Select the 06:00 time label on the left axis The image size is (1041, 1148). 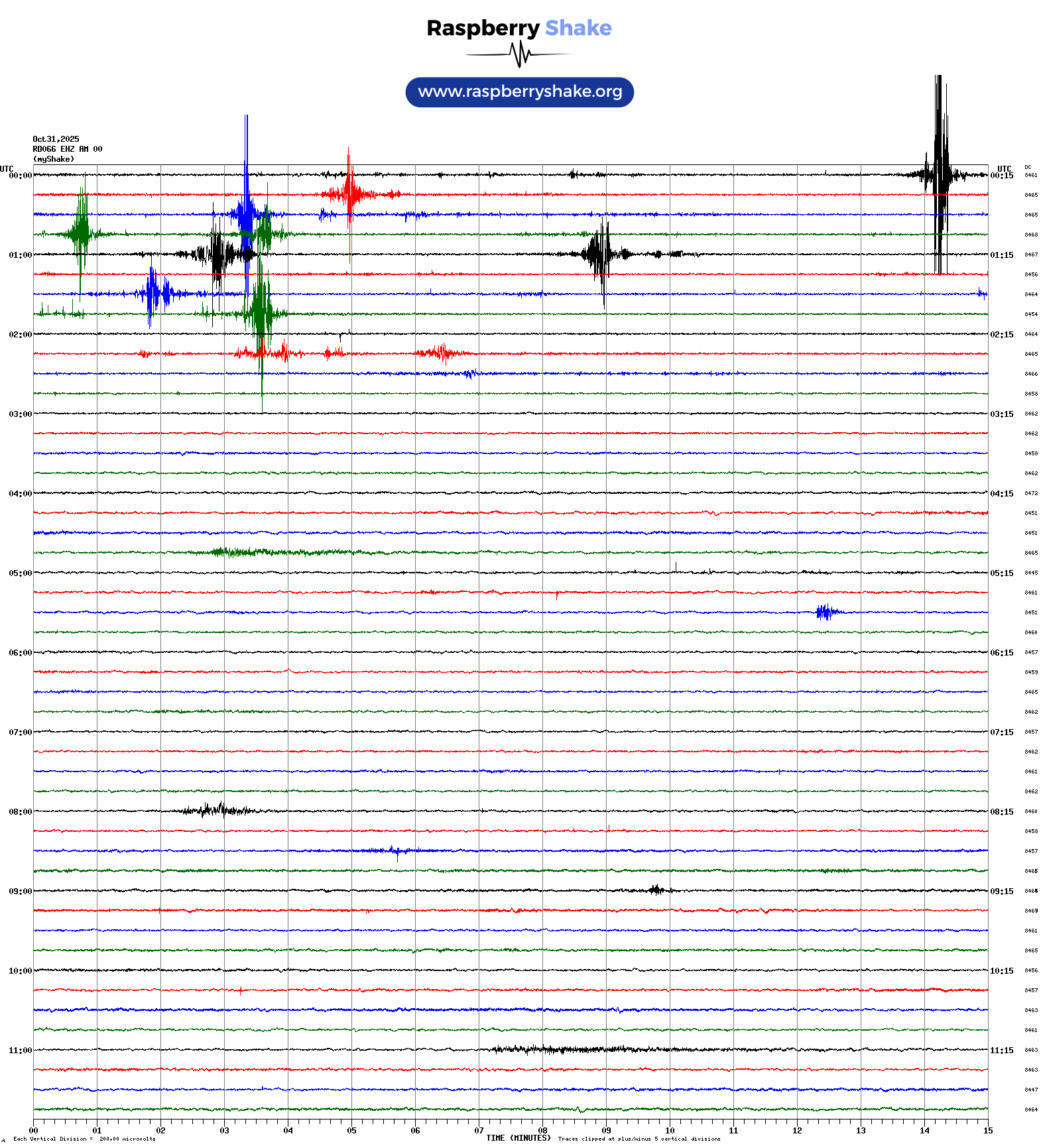[20, 653]
